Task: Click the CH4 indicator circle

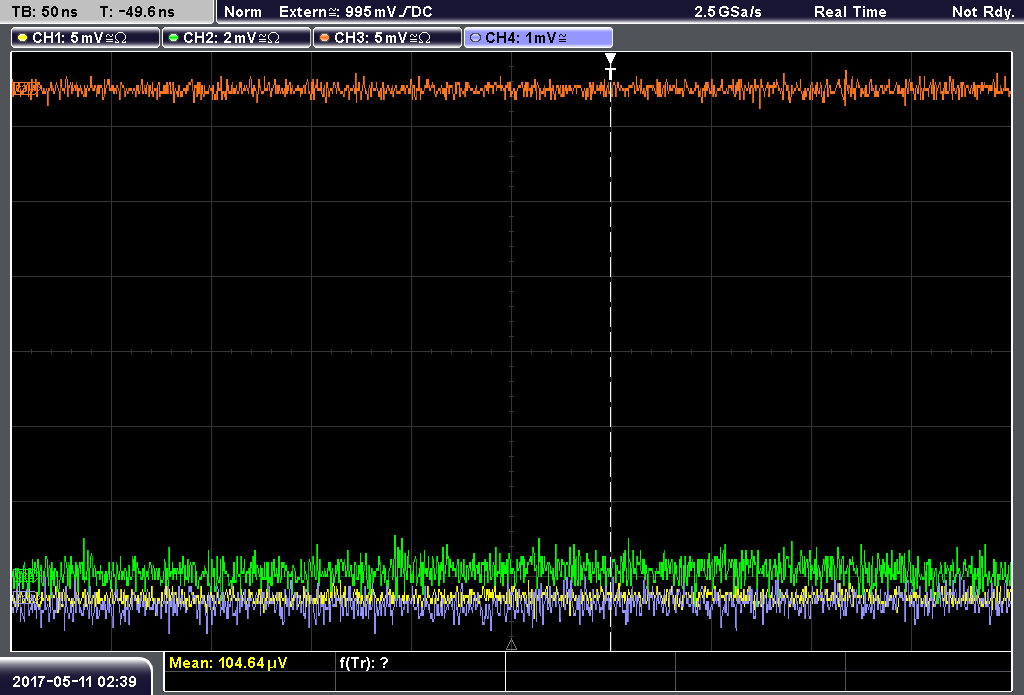Action: [475, 38]
